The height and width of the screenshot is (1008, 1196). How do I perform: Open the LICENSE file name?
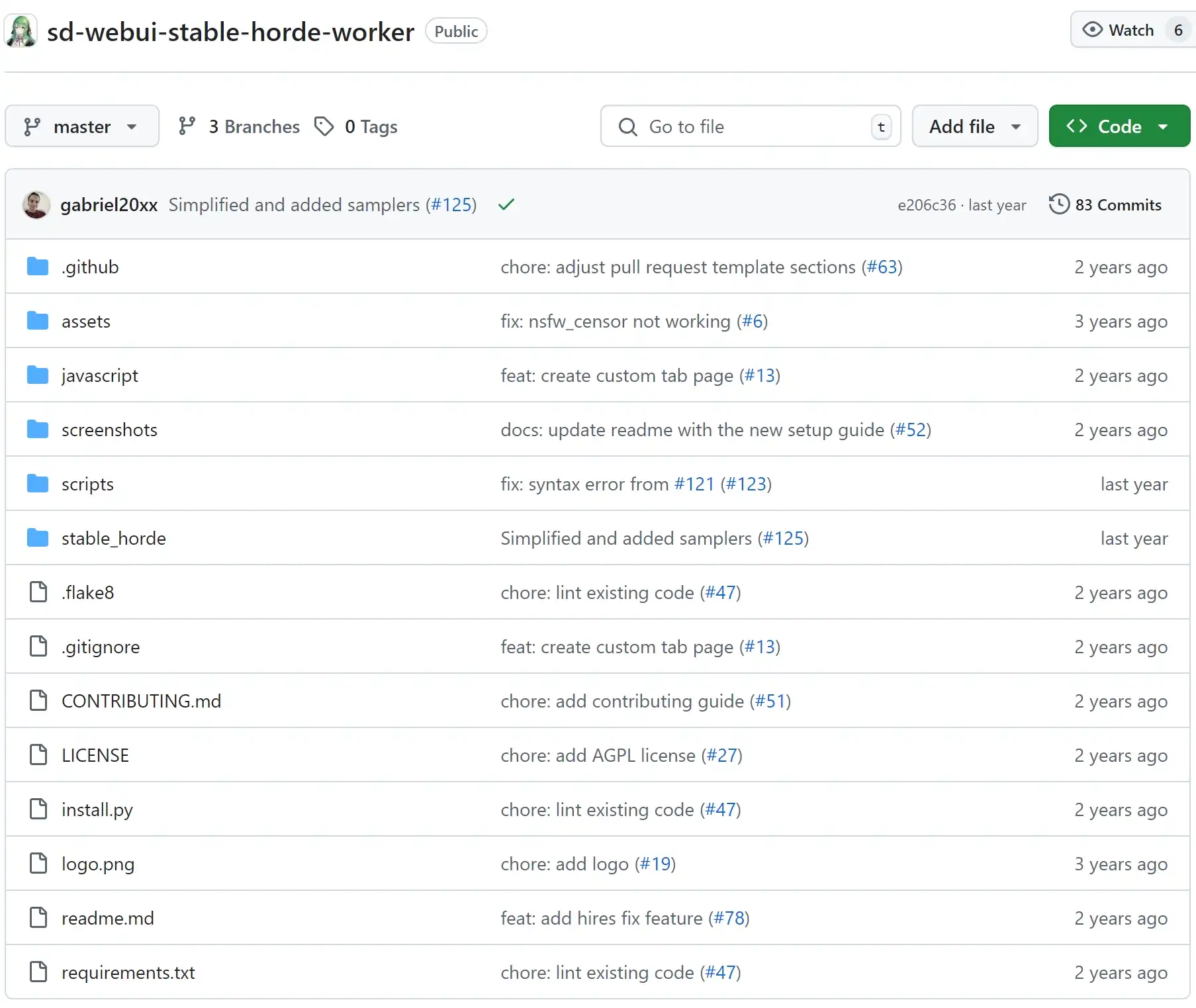coord(95,755)
